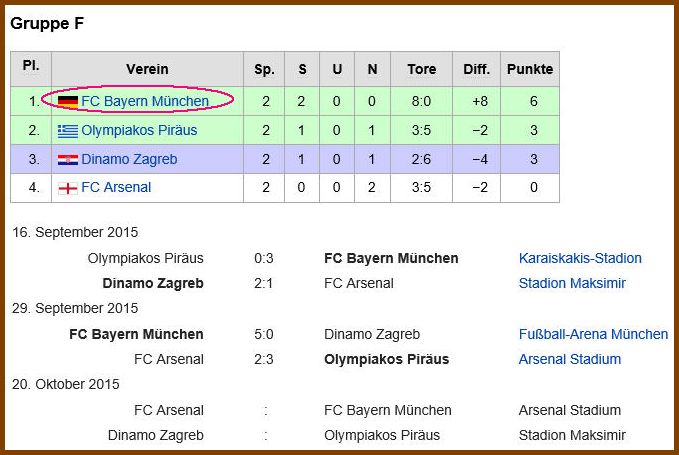Viewport: 679px width, 455px height.
Task: Click the Tore column header
Action: (x=421, y=69)
